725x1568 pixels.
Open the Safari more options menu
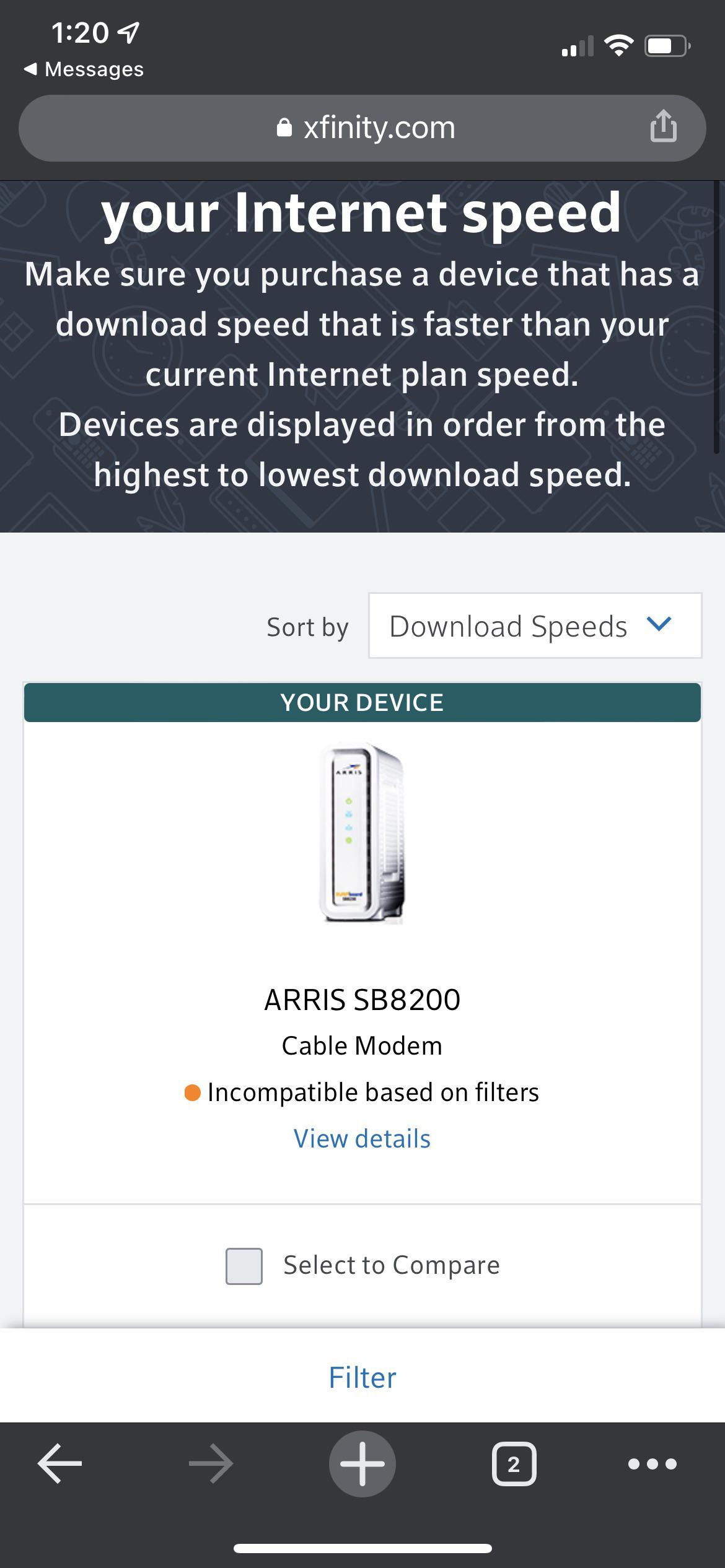650,1463
